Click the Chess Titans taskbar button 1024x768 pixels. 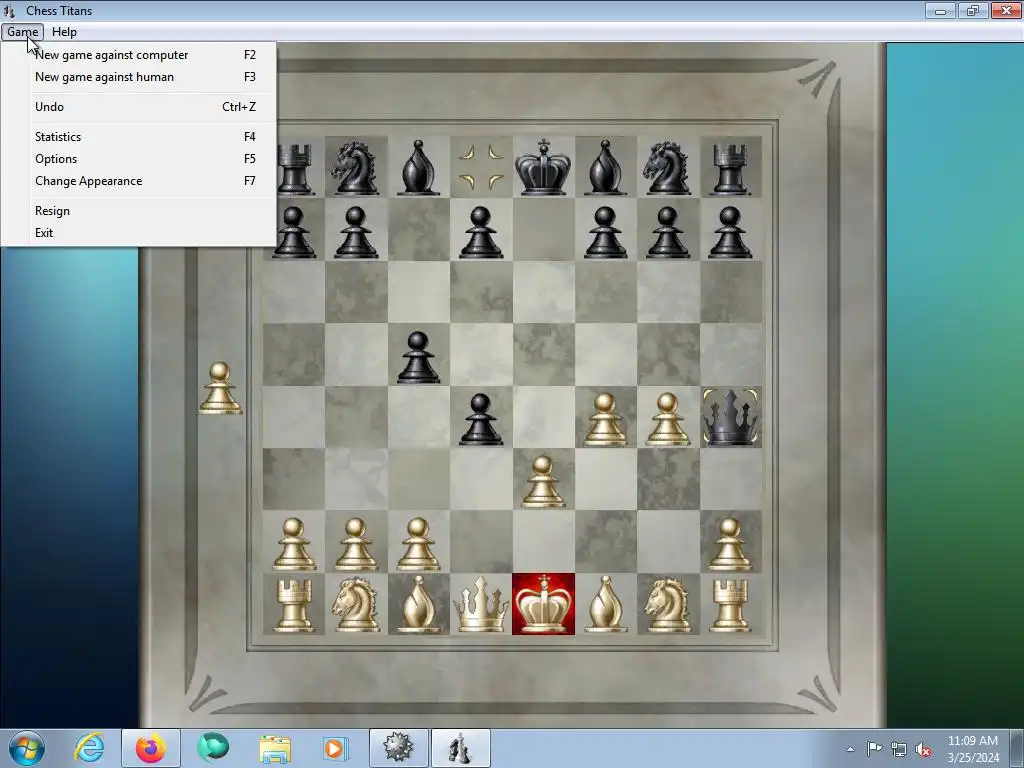tap(460, 748)
